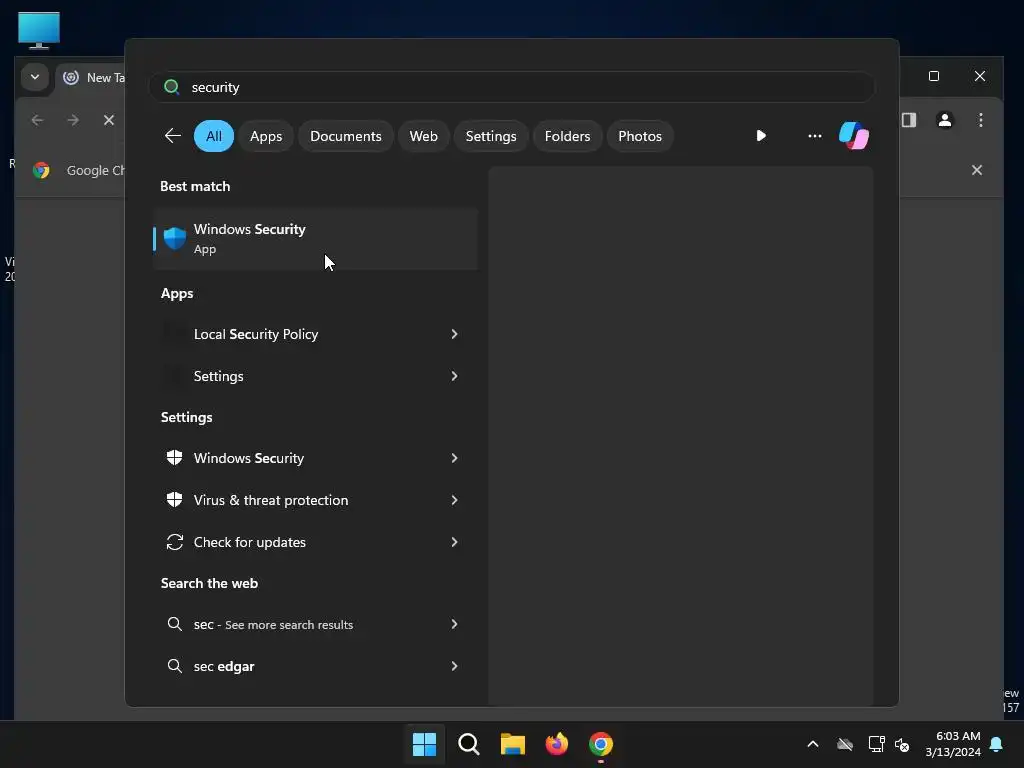Select Documents filter tab

click(x=345, y=136)
